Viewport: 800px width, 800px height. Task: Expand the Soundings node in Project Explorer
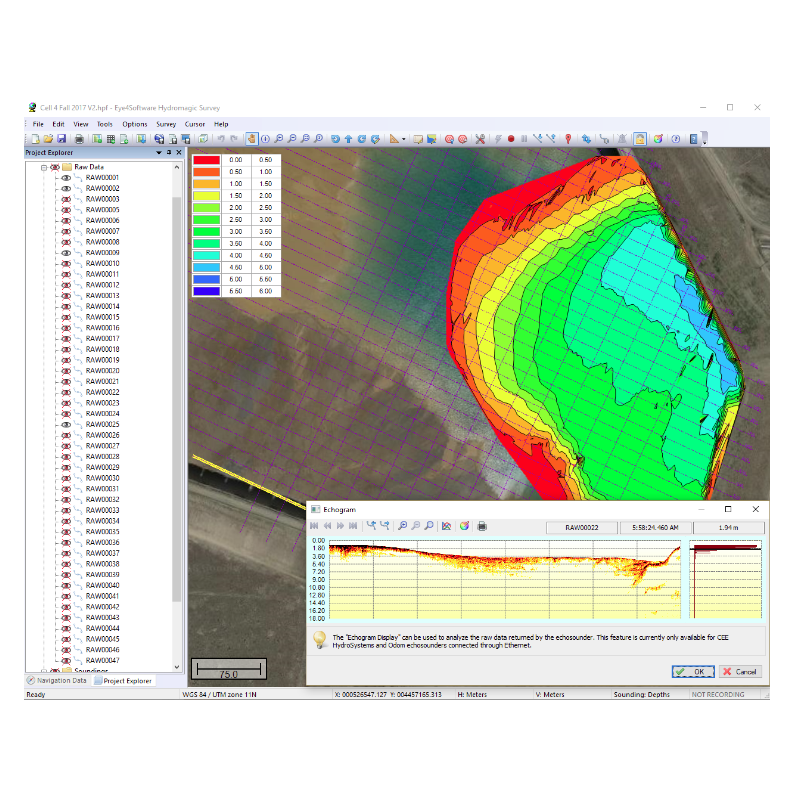coord(44,669)
